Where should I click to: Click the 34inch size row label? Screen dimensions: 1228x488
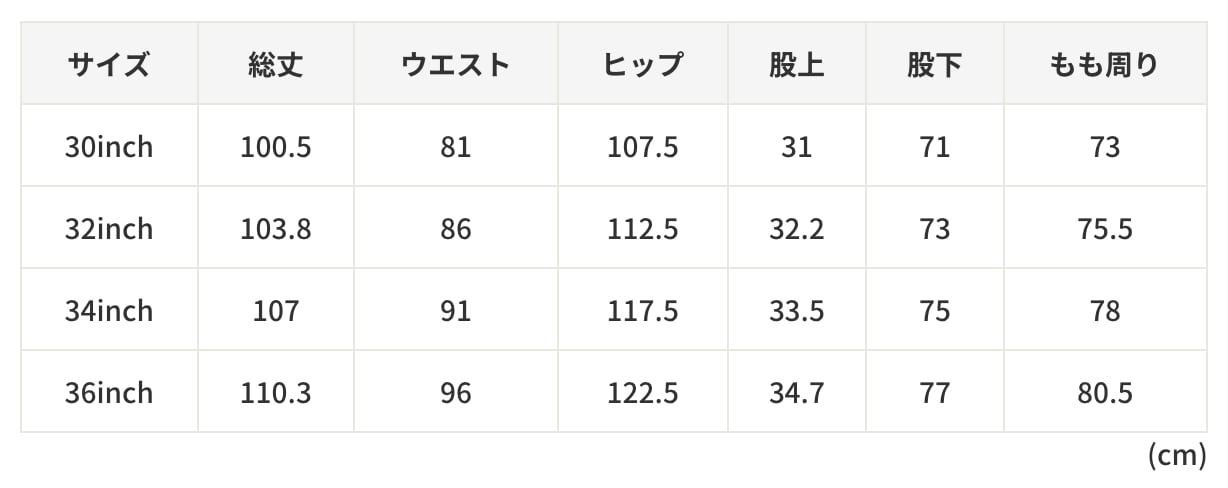(x=109, y=311)
